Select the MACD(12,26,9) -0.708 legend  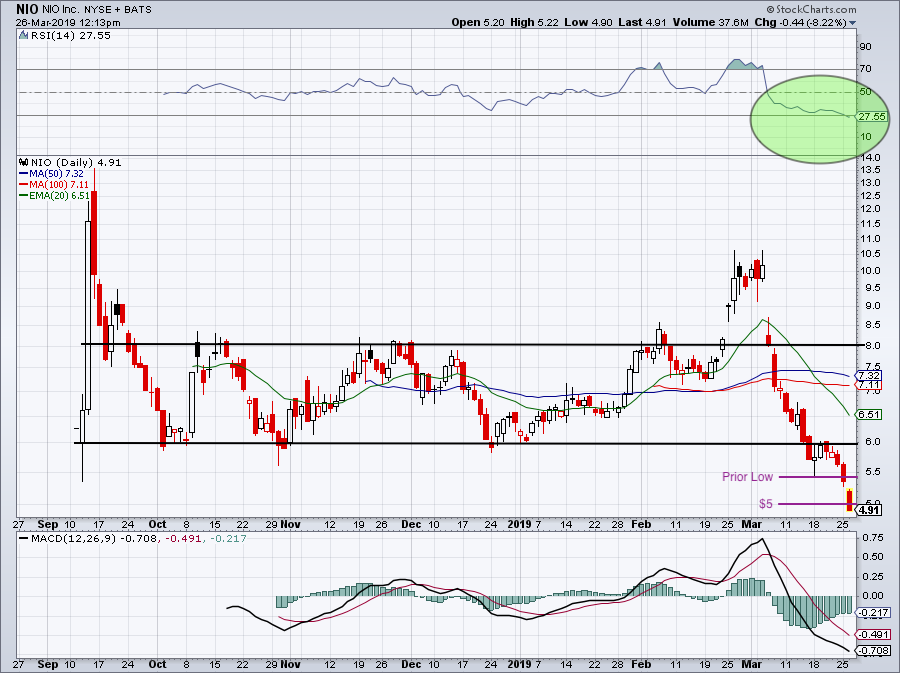point(87,539)
